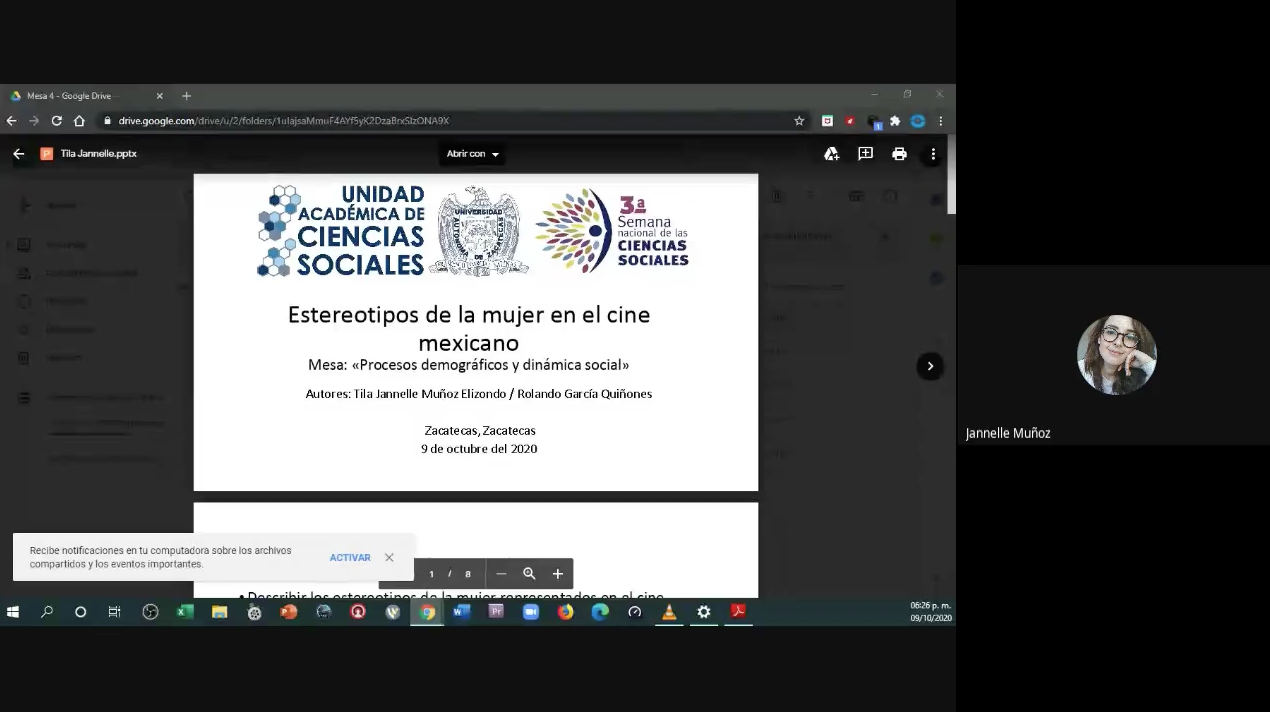Open Chrome extensions puzzle icon
Screen dimensions: 1270x712
click(895, 121)
